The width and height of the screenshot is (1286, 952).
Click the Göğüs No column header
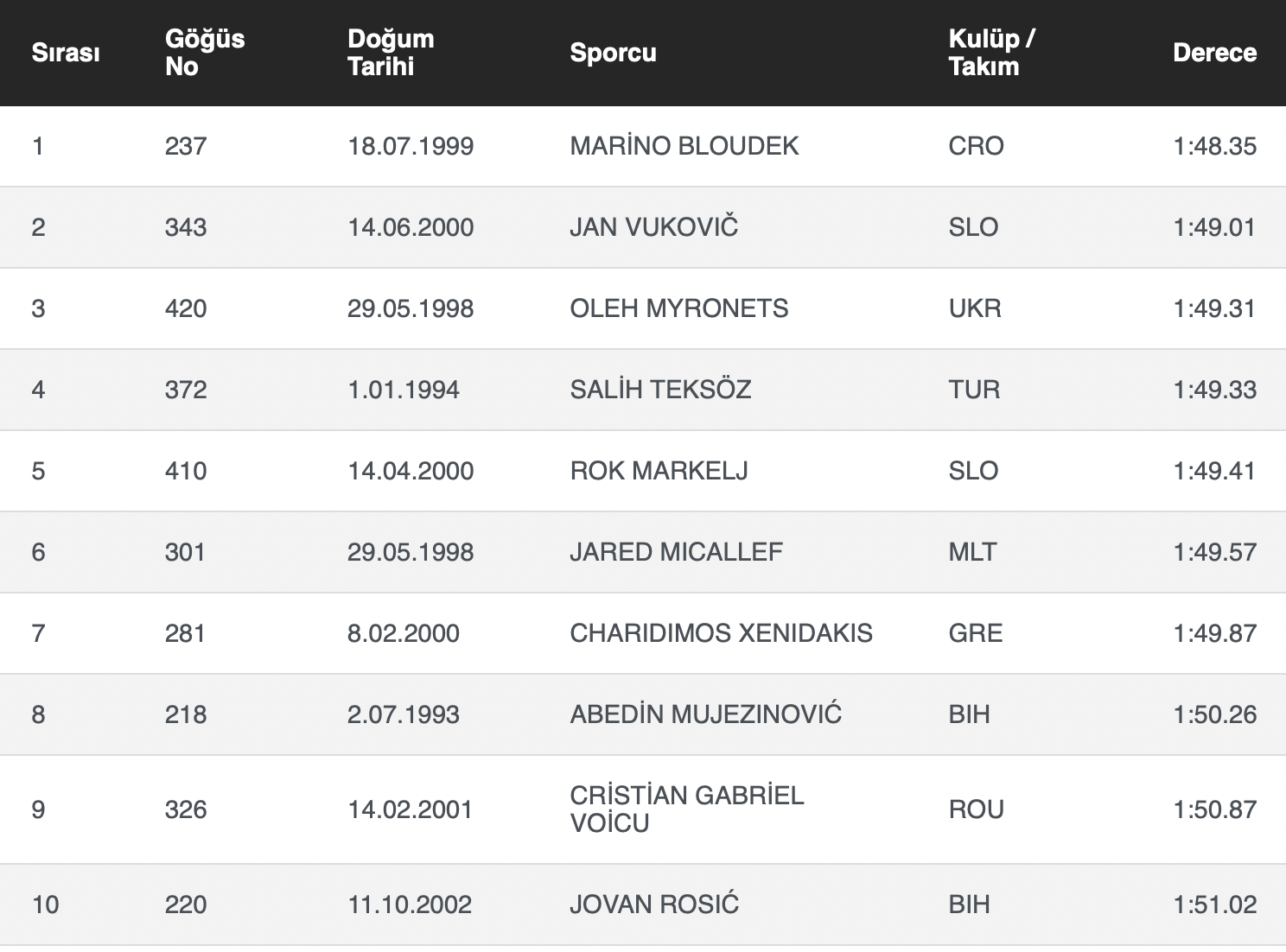tap(205, 53)
